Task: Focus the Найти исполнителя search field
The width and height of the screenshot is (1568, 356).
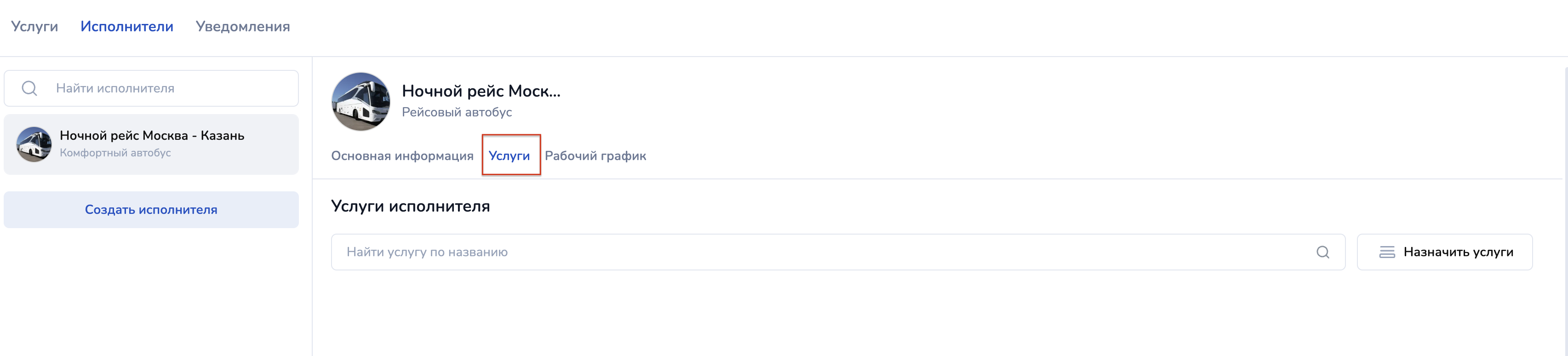Action: click(171, 88)
